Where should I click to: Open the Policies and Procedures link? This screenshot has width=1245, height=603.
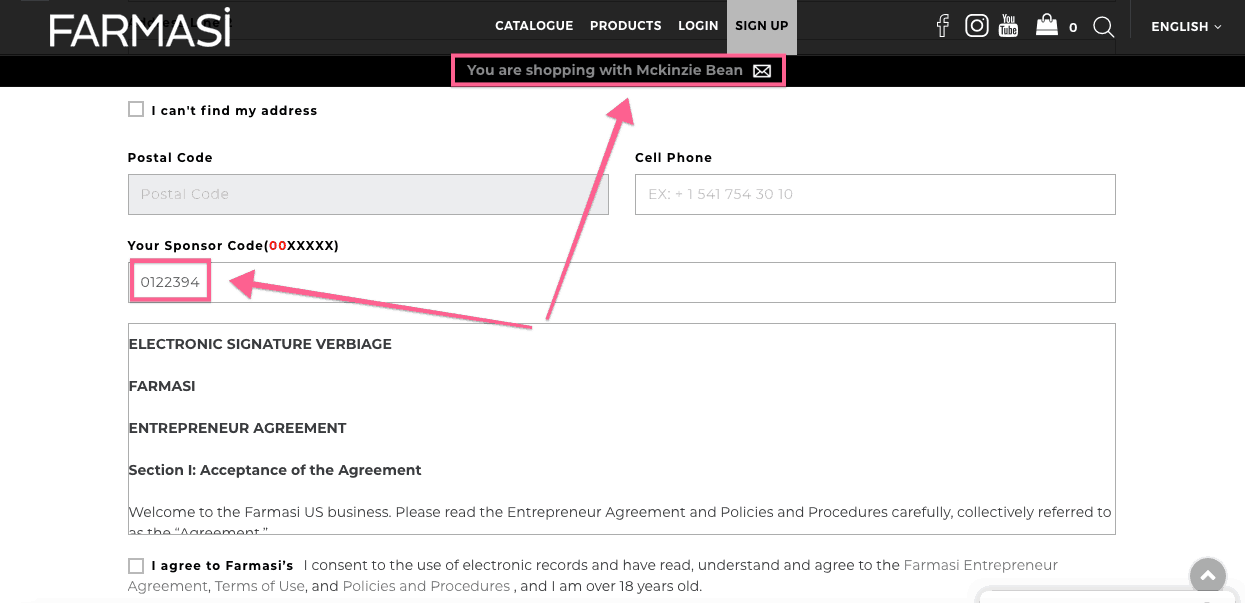426,586
